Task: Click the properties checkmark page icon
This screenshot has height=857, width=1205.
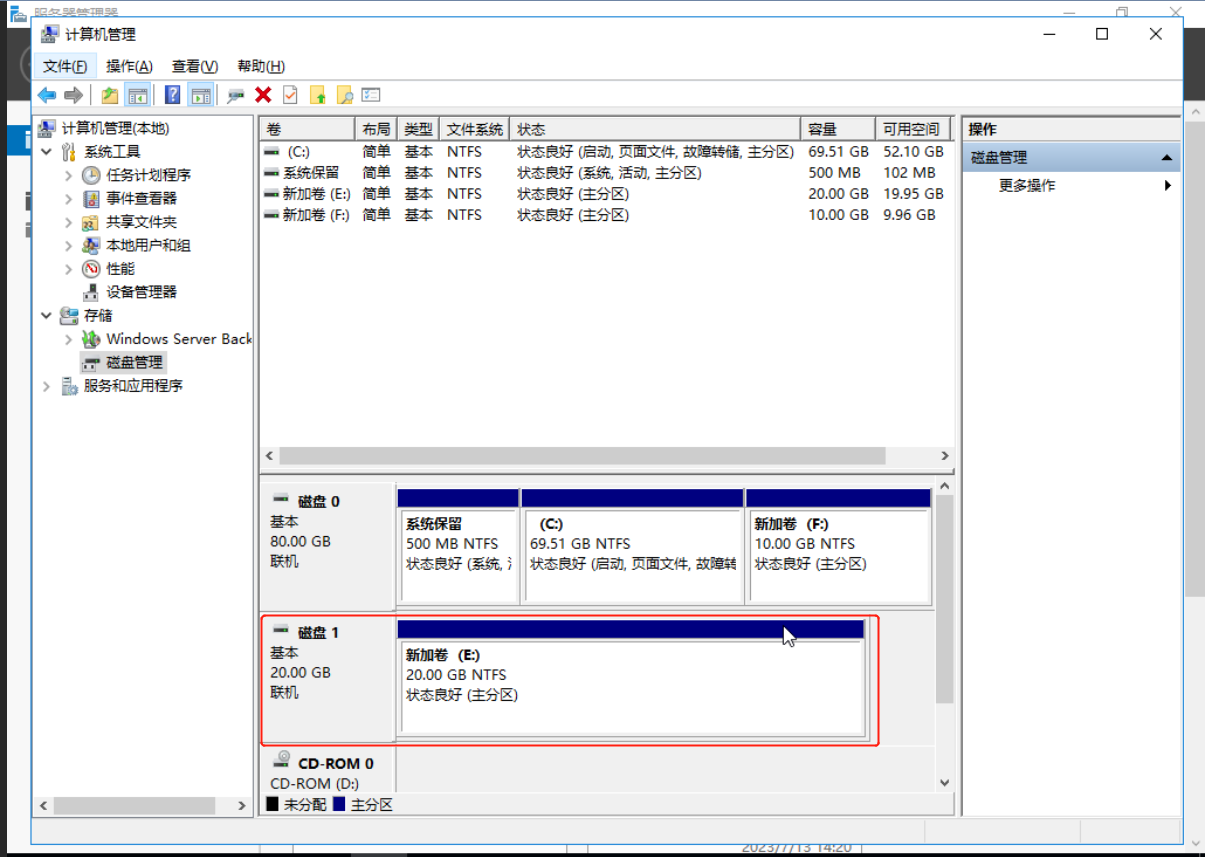Action: click(290, 95)
